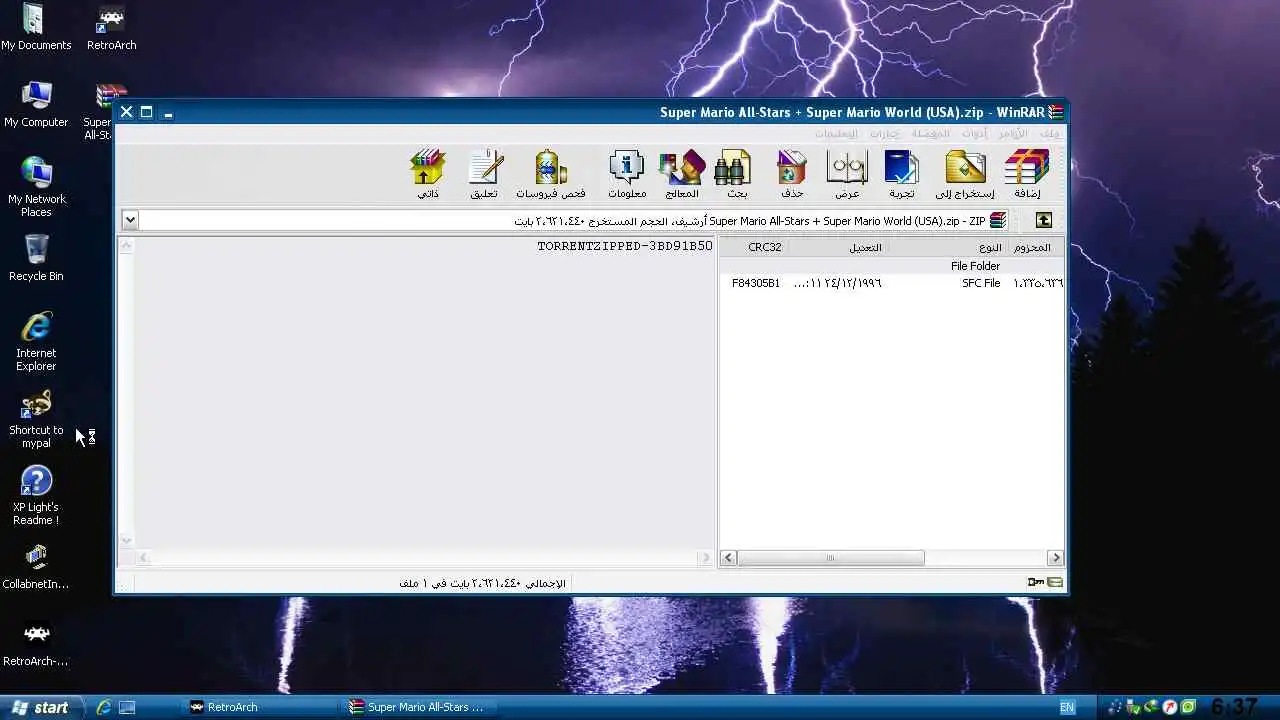Screen dimensions: 1280x720
Task: Launch the Wizard (المعالج) tool
Action: (682, 175)
